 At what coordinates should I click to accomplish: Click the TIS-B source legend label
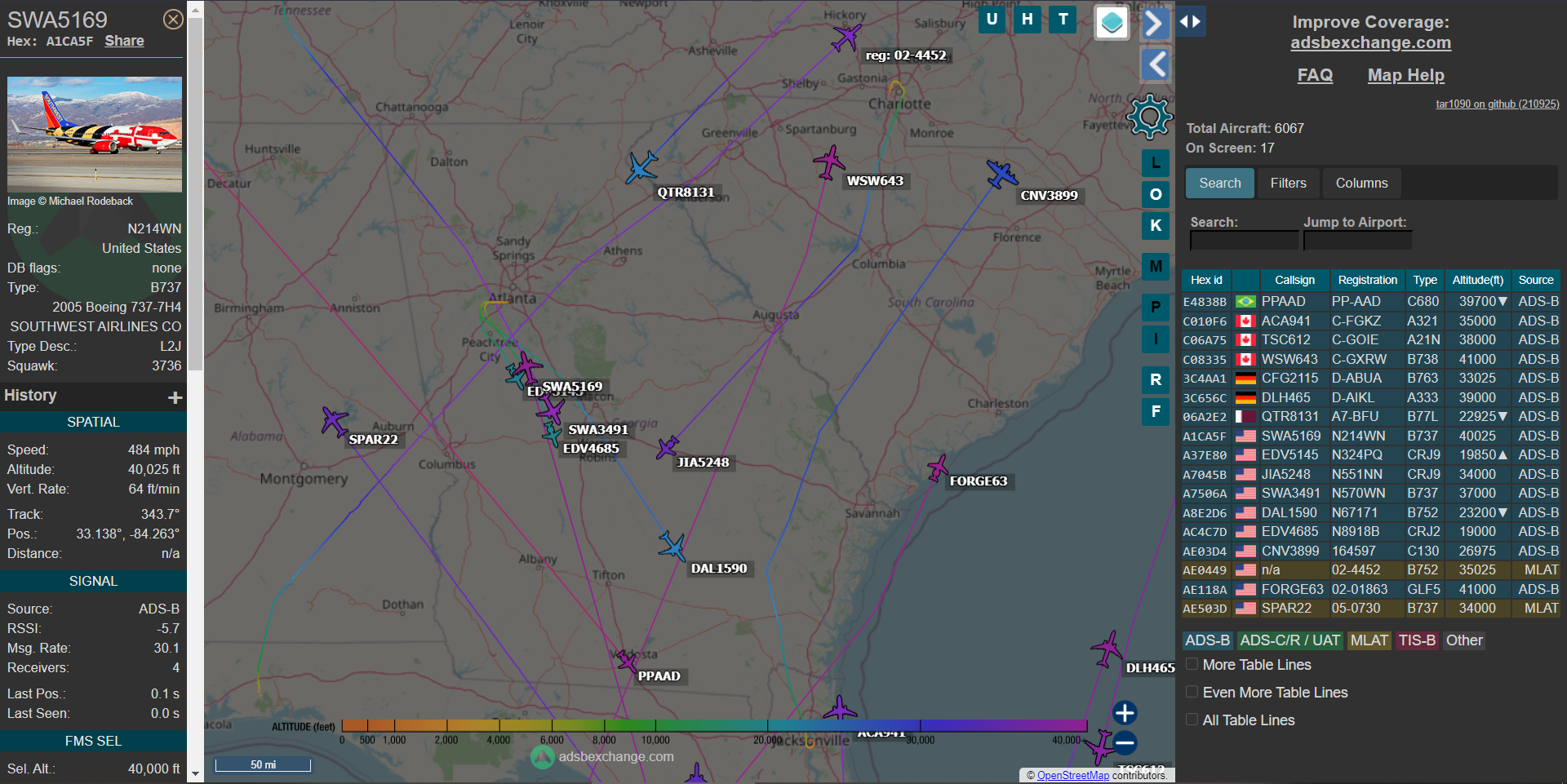(1416, 640)
